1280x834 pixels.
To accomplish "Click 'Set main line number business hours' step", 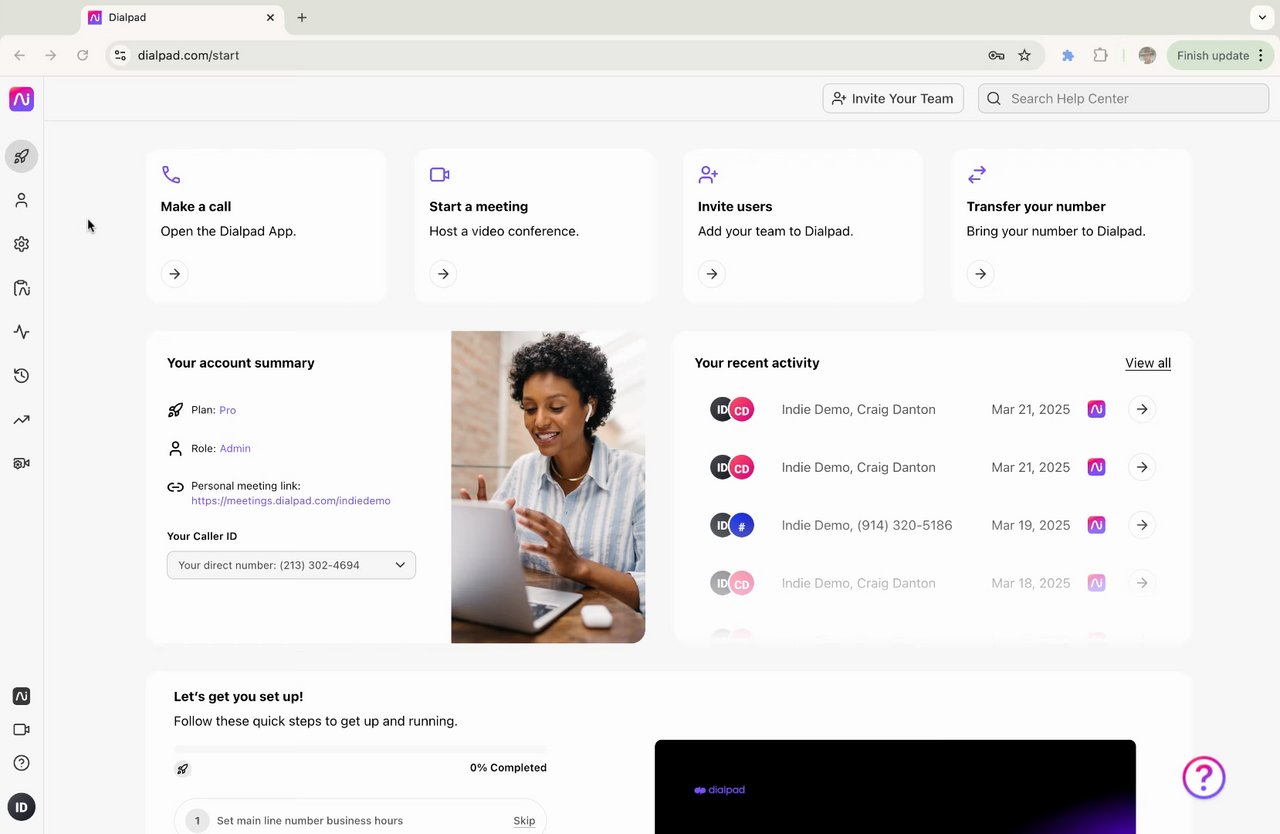I will pyautogui.click(x=310, y=821).
